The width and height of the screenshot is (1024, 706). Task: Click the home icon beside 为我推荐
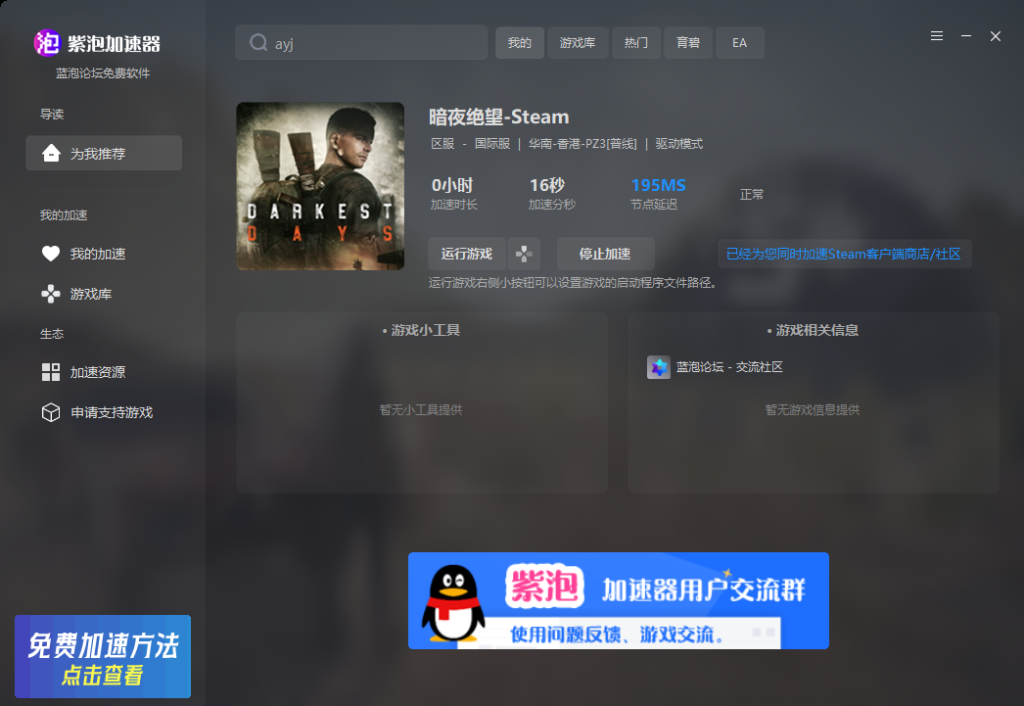51,153
